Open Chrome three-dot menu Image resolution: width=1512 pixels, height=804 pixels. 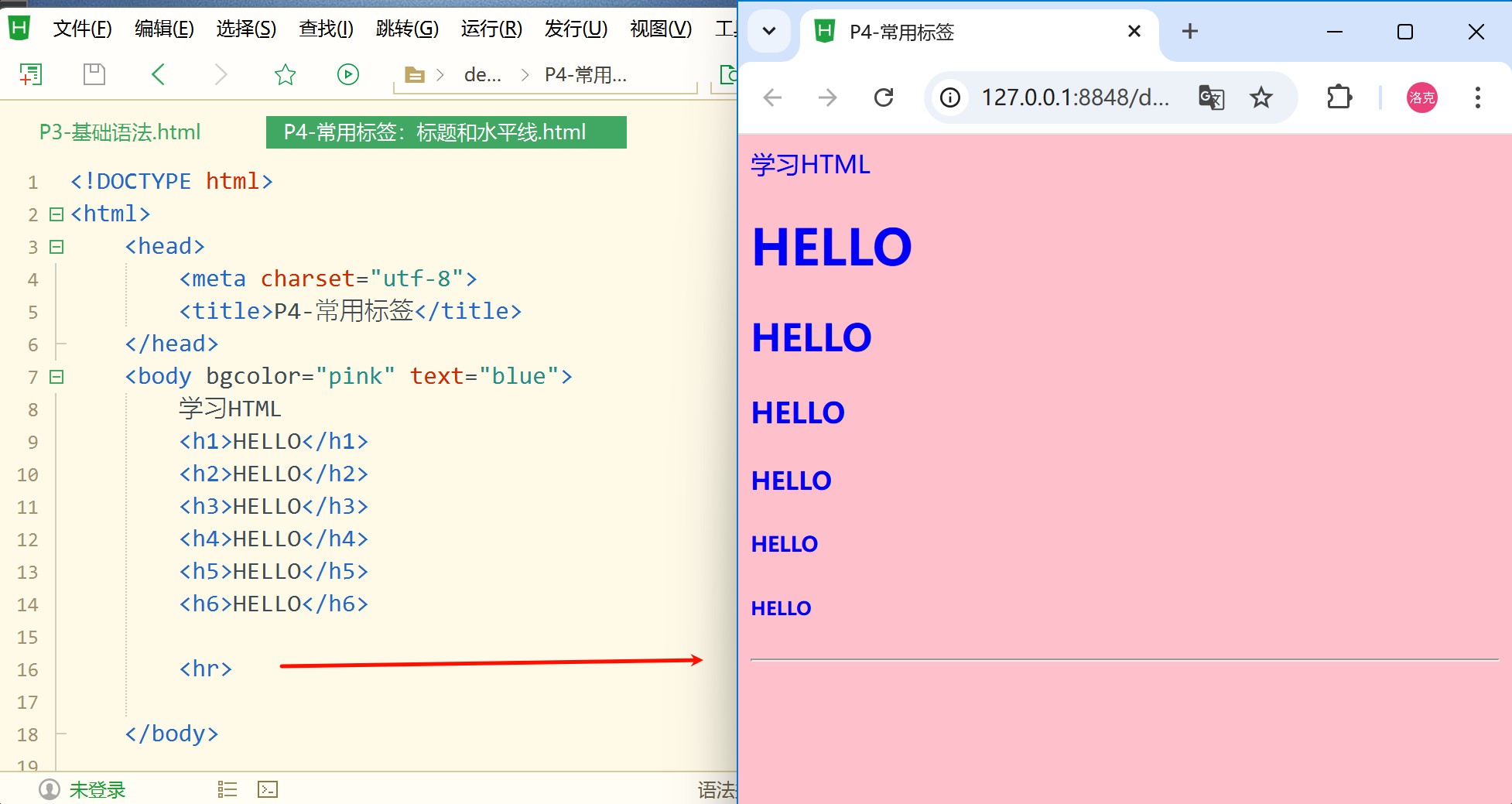click(1478, 98)
